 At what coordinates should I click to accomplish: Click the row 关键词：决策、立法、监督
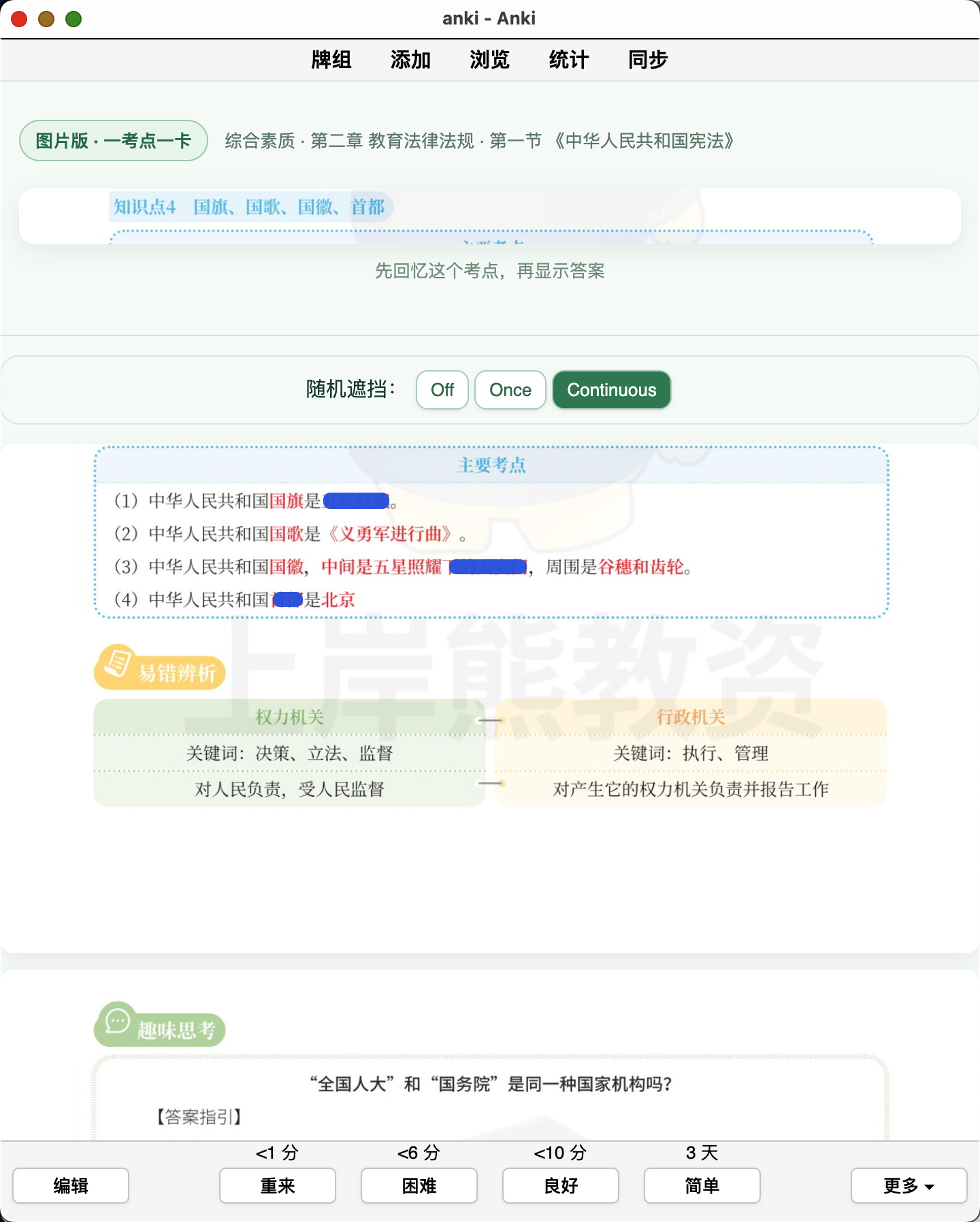(290, 753)
